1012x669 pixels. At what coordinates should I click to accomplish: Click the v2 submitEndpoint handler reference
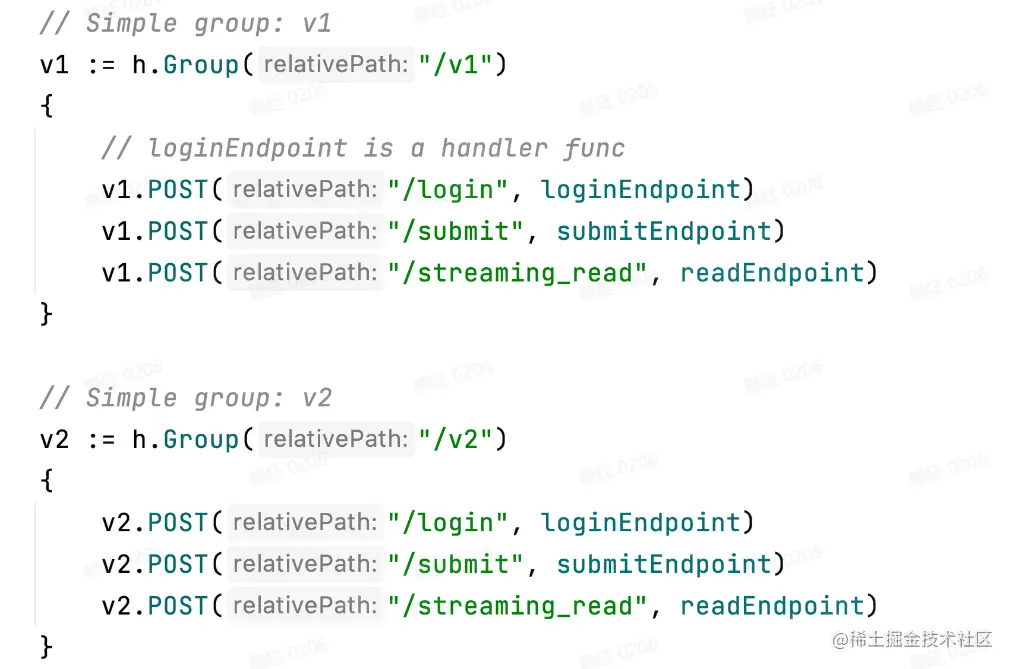(x=664, y=564)
